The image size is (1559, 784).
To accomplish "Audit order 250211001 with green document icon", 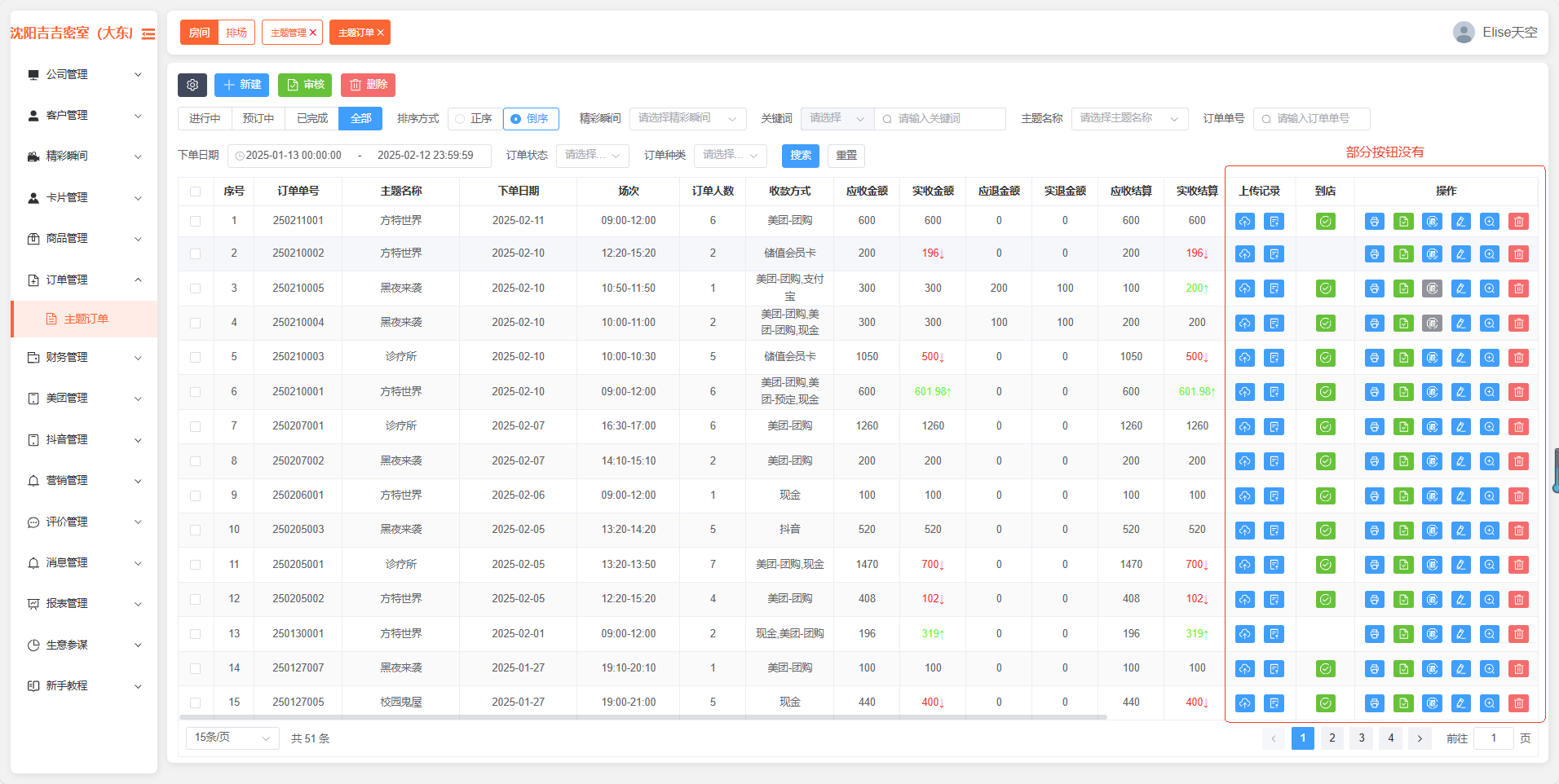I will coord(1403,222).
